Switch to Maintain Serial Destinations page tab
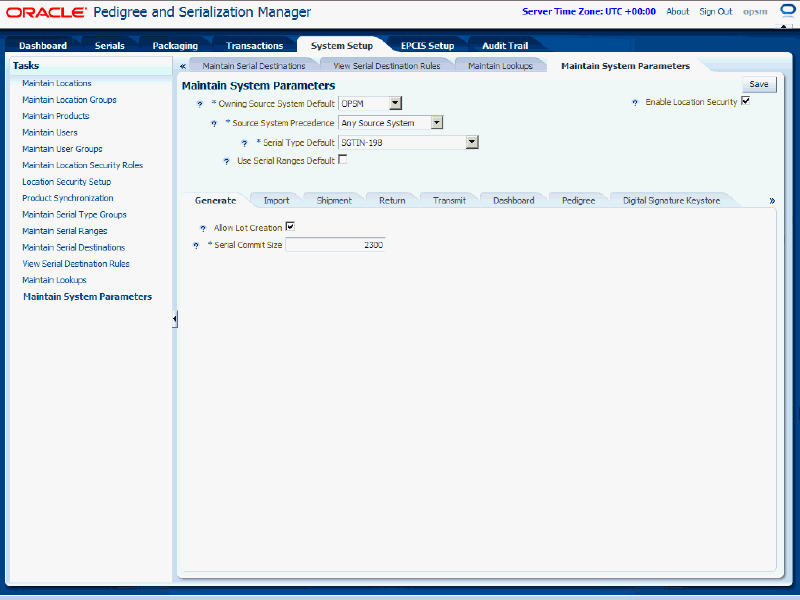Screen dimensions: 800x600 (x=254, y=66)
